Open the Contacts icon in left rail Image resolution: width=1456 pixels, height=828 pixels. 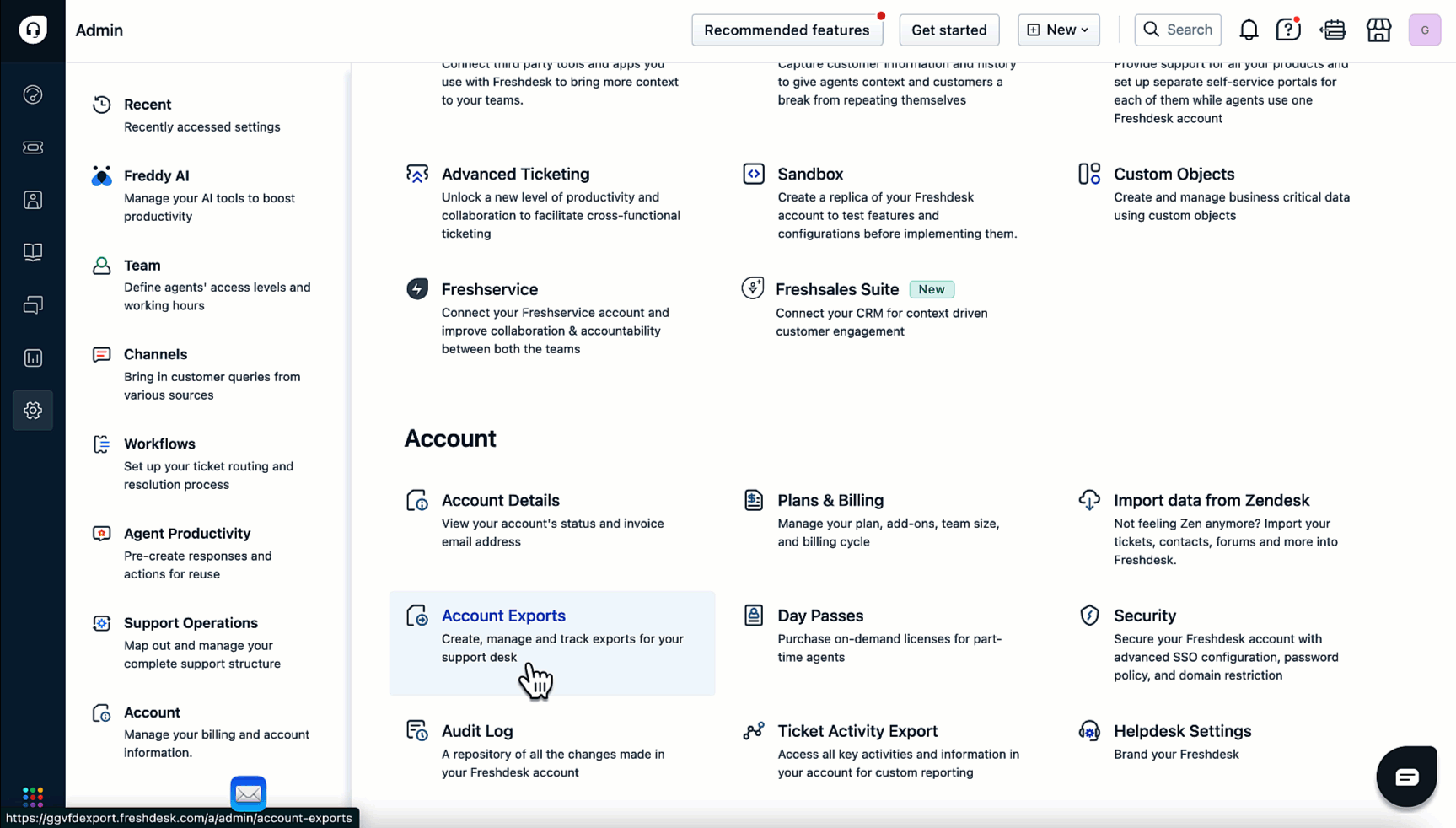click(x=33, y=200)
